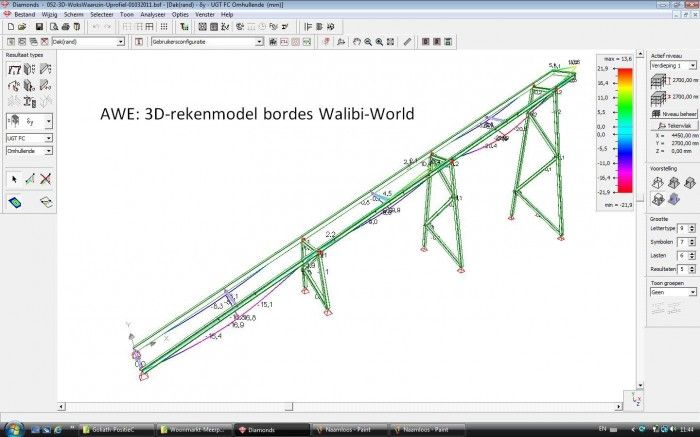The width and height of the screenshot is (700, 437).
Task: Click the 'max = 13,6' legend label
Action: coord(617,59)
